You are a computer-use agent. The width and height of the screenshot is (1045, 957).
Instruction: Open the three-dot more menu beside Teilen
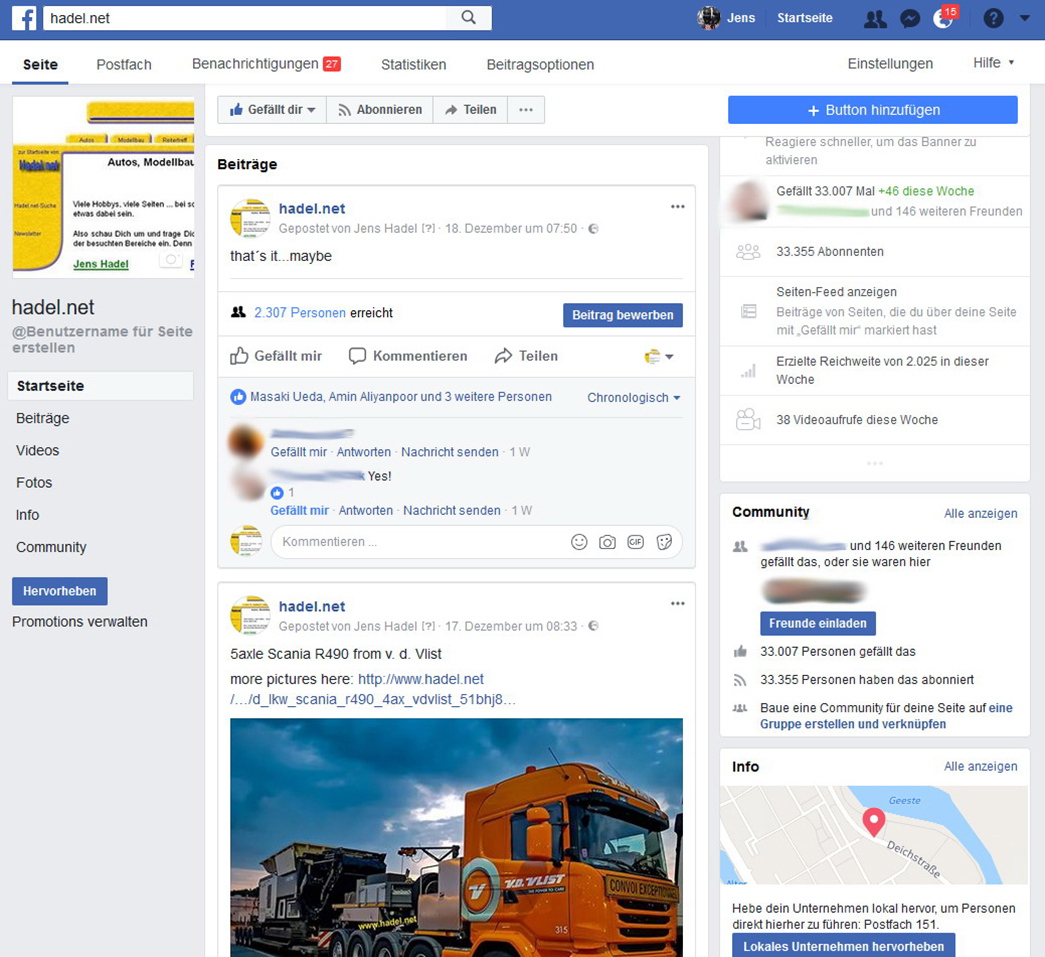[526, 110]
